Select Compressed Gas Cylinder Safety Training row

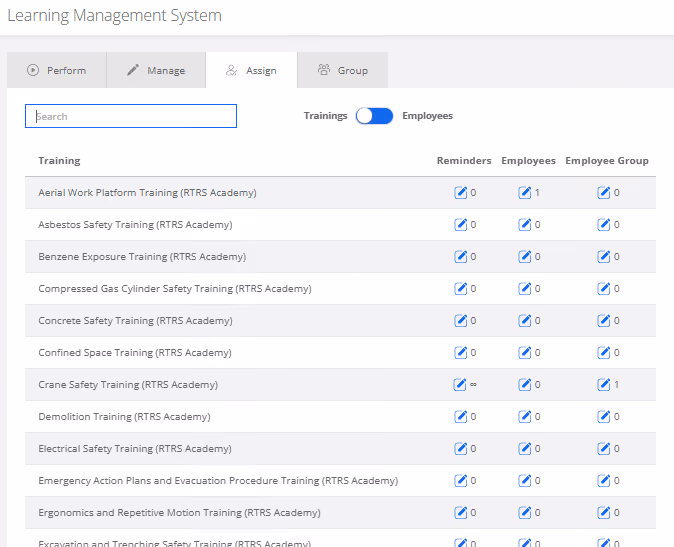point(340,288)
